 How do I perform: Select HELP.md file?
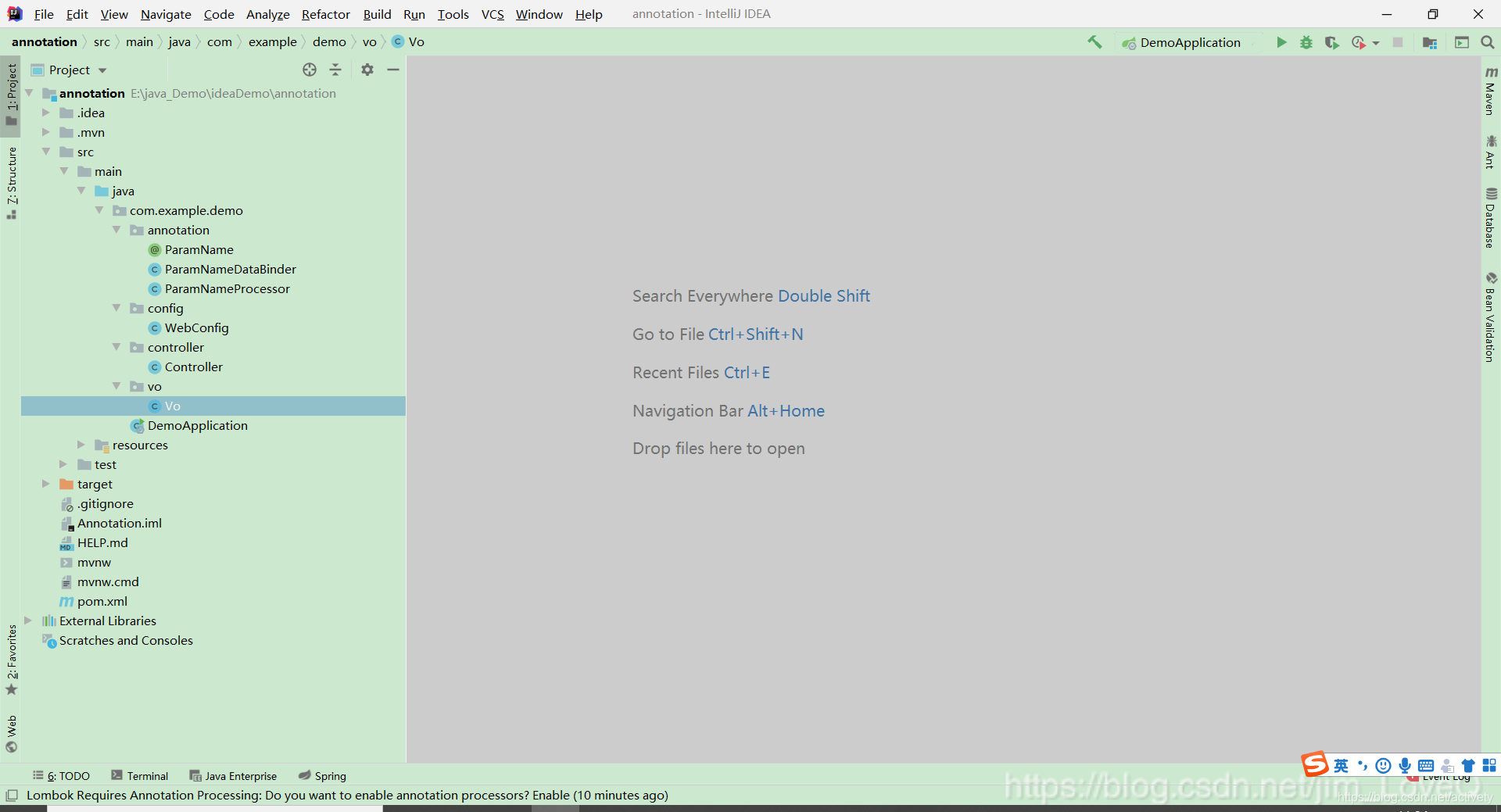pos(102,542)
